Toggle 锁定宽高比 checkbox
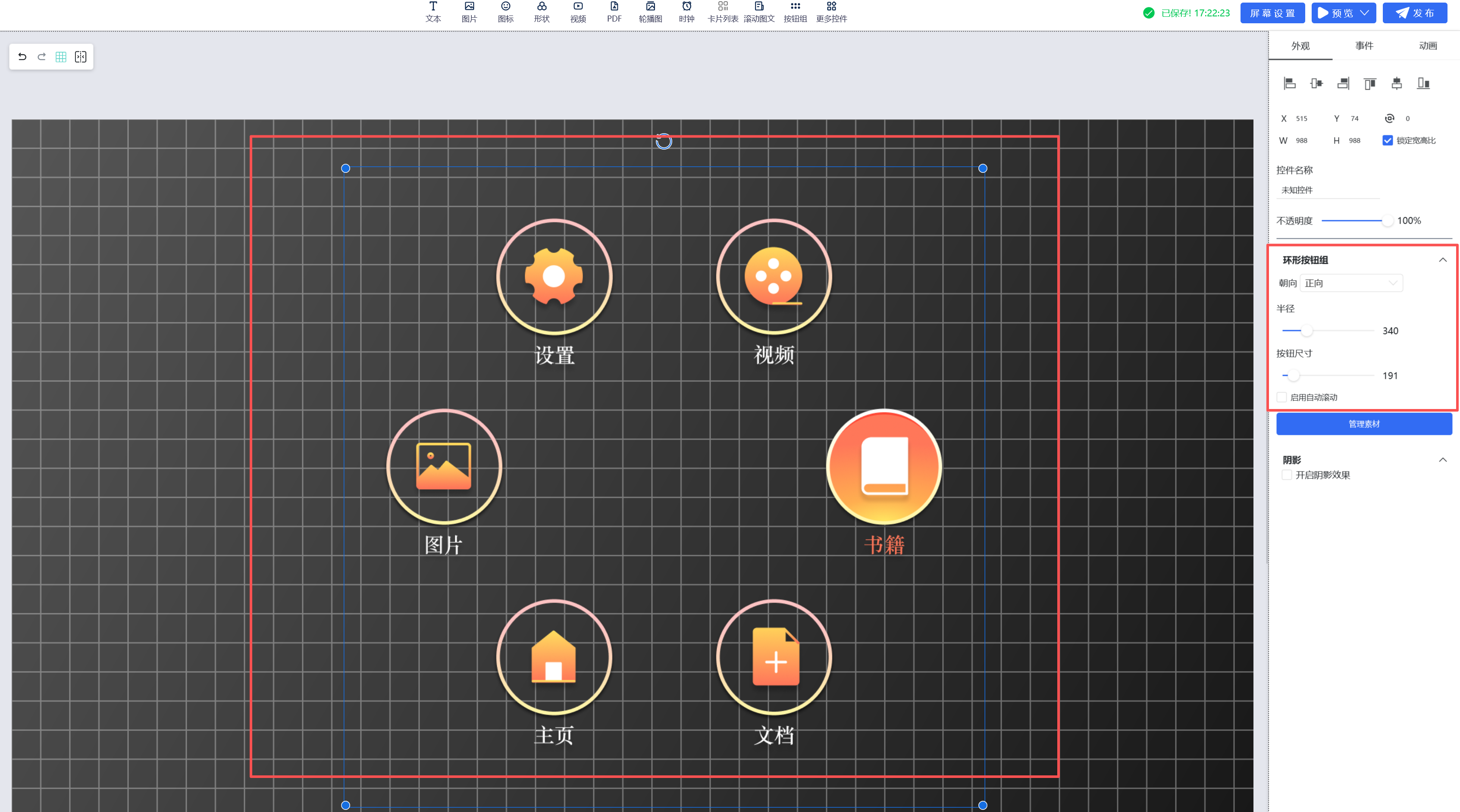 coord(1388,141)
